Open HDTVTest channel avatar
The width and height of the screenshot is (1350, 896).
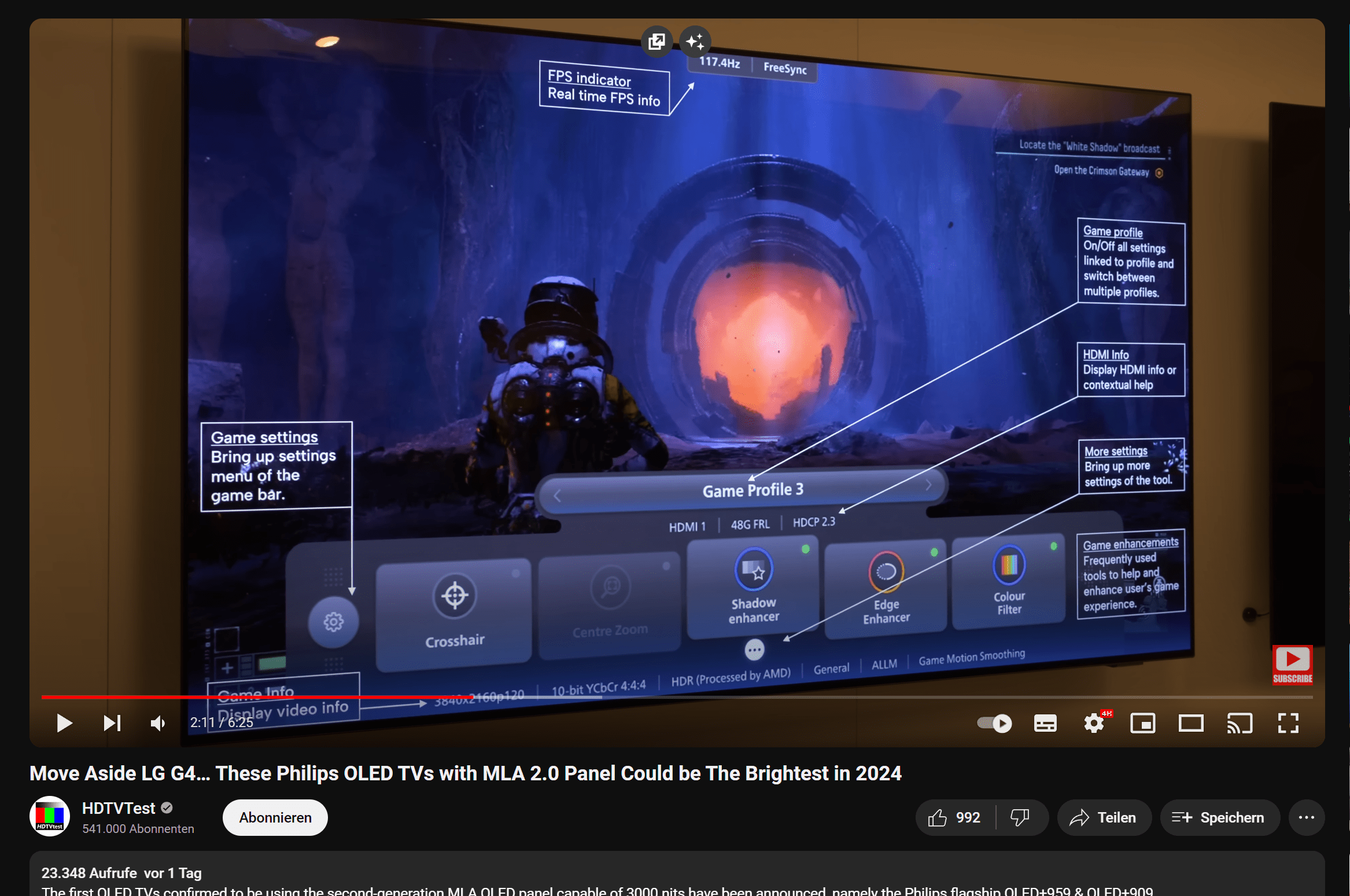[x=50, y=817]
